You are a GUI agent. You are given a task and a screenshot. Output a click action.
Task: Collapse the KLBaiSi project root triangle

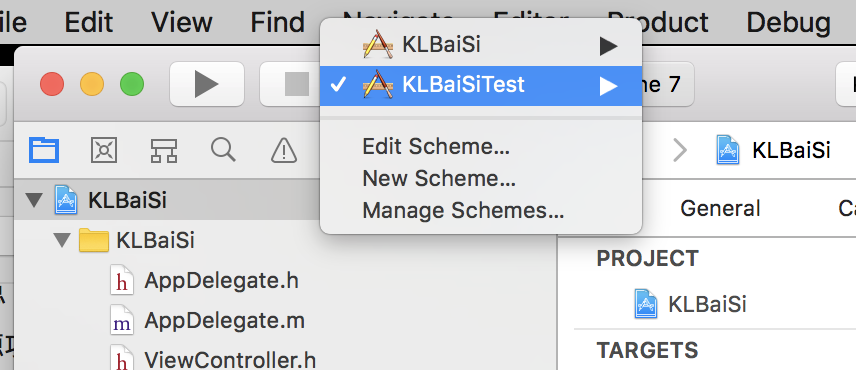[x=34, y=200]
